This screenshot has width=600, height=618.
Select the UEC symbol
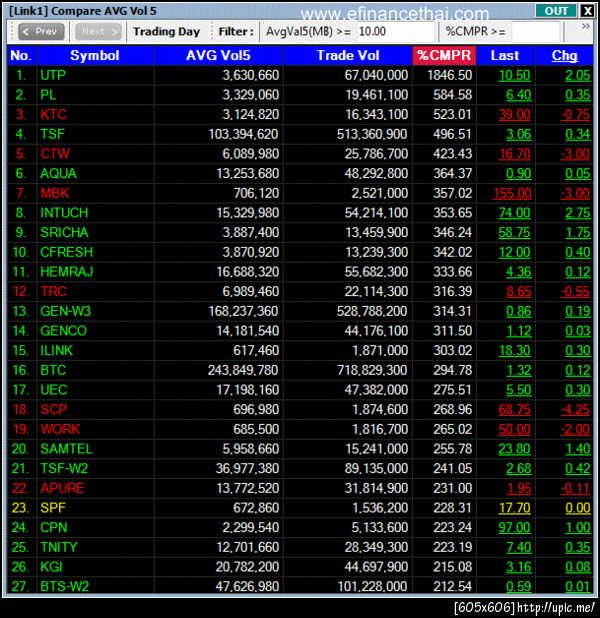pos(54,390)
